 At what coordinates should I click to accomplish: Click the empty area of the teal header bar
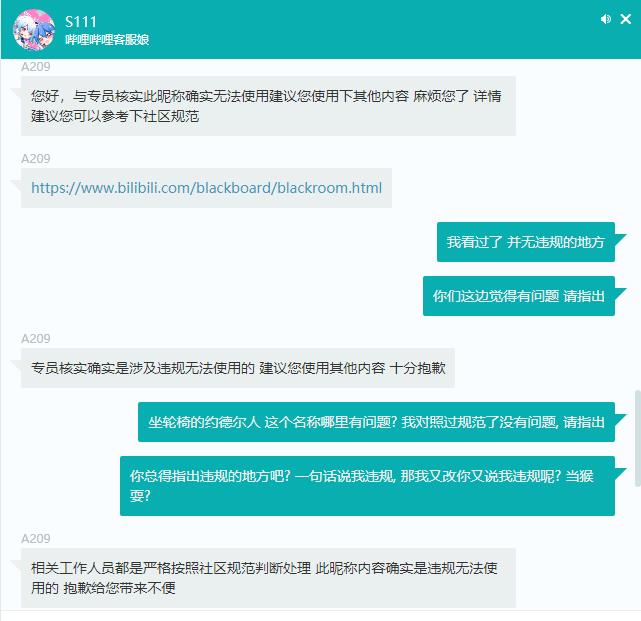click(368, 29)
